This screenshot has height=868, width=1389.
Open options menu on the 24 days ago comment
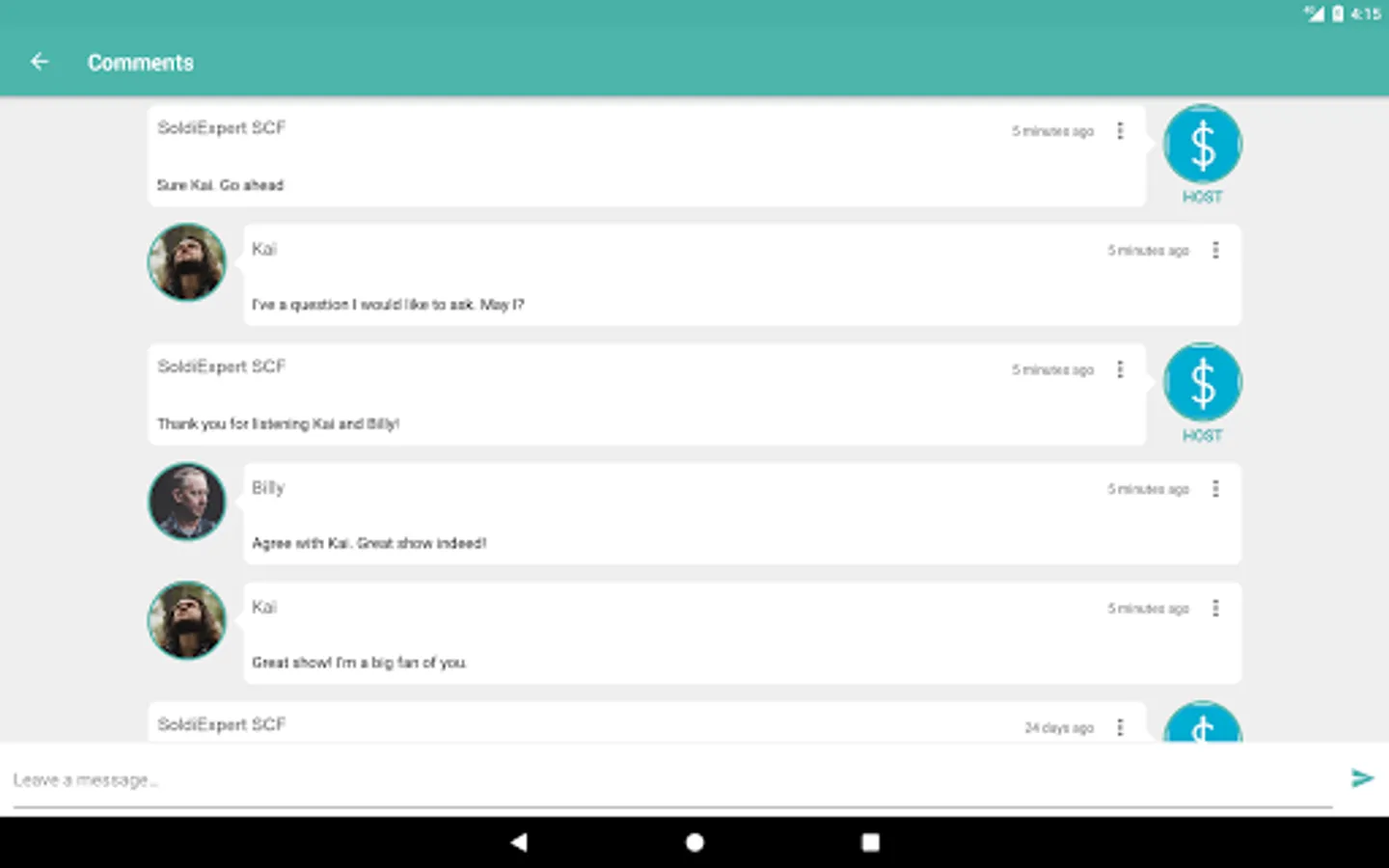1120,727
